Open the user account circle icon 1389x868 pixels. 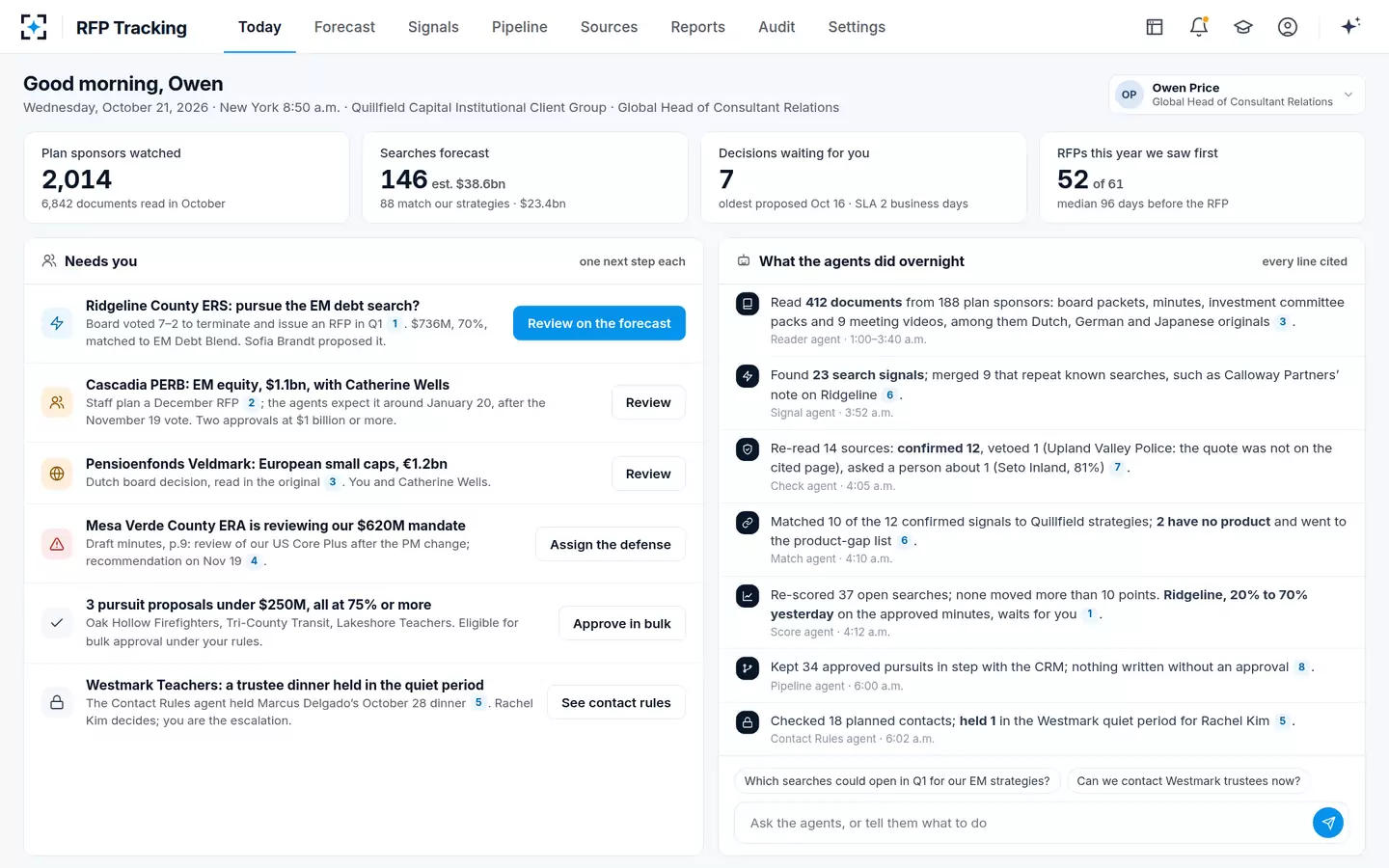pyautogui.click(x=1288, y=27)
